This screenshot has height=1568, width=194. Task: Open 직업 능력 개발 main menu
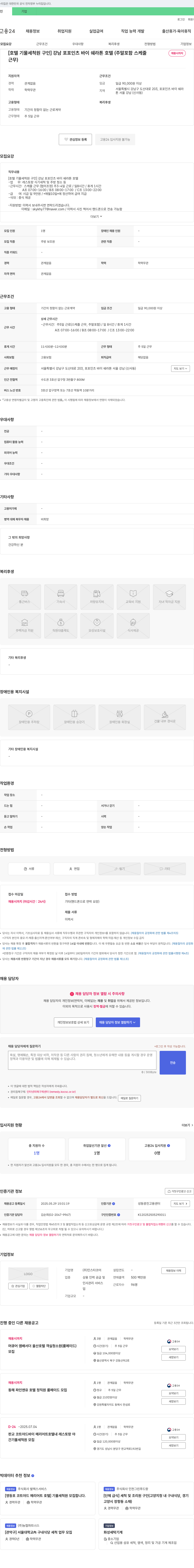click(x=133, y=31)
